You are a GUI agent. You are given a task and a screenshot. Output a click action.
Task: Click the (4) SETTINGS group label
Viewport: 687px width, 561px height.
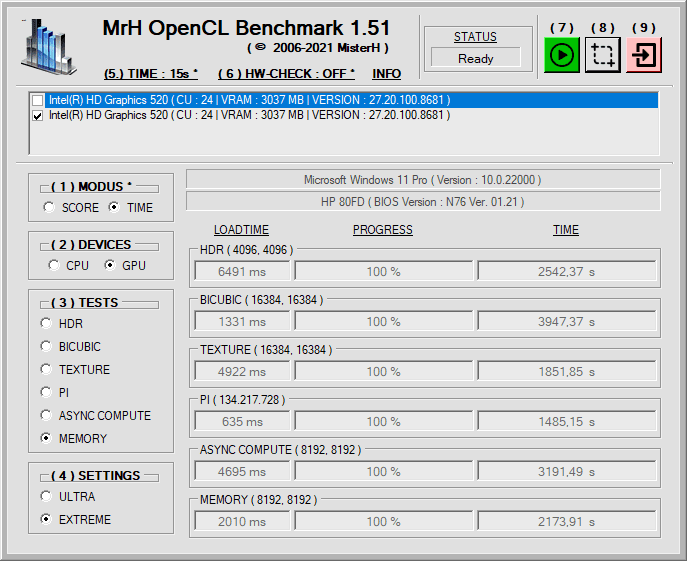(x=96, y=476)
